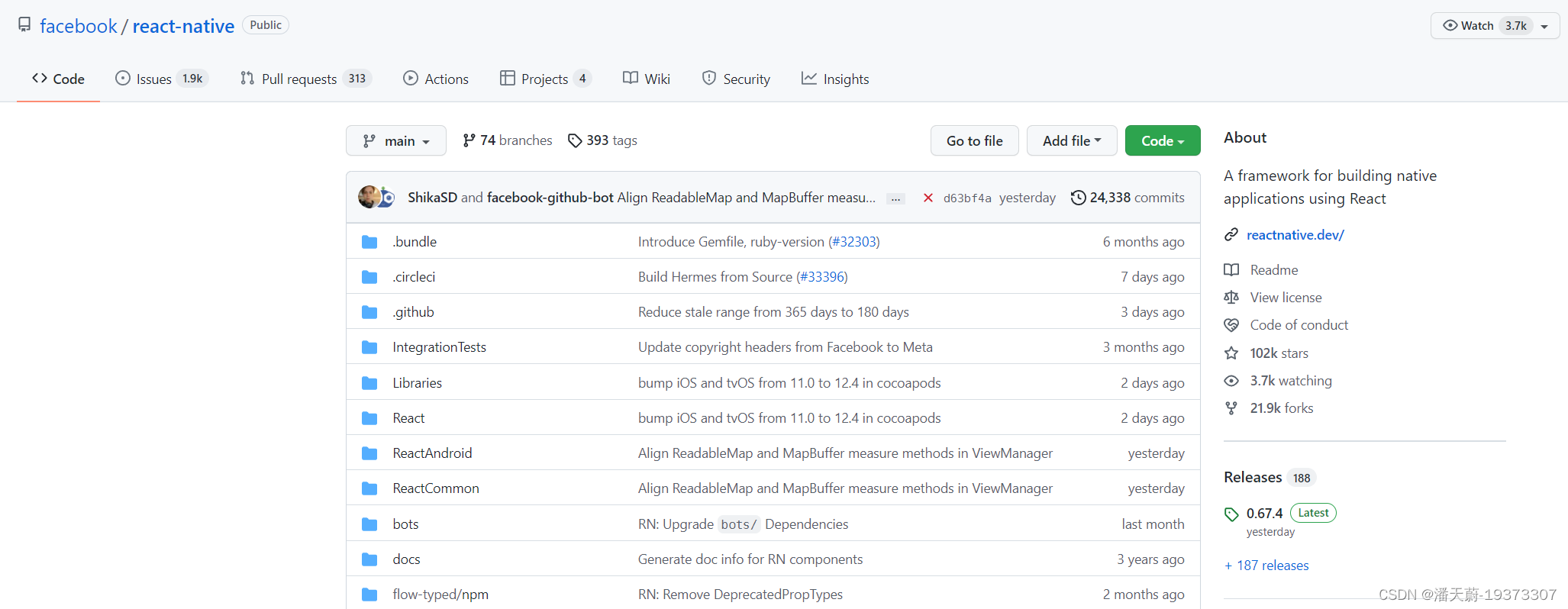This screenshot has height=609, width=1568.
Task: Click the repository book icon beside facebook
Action: 24,24
